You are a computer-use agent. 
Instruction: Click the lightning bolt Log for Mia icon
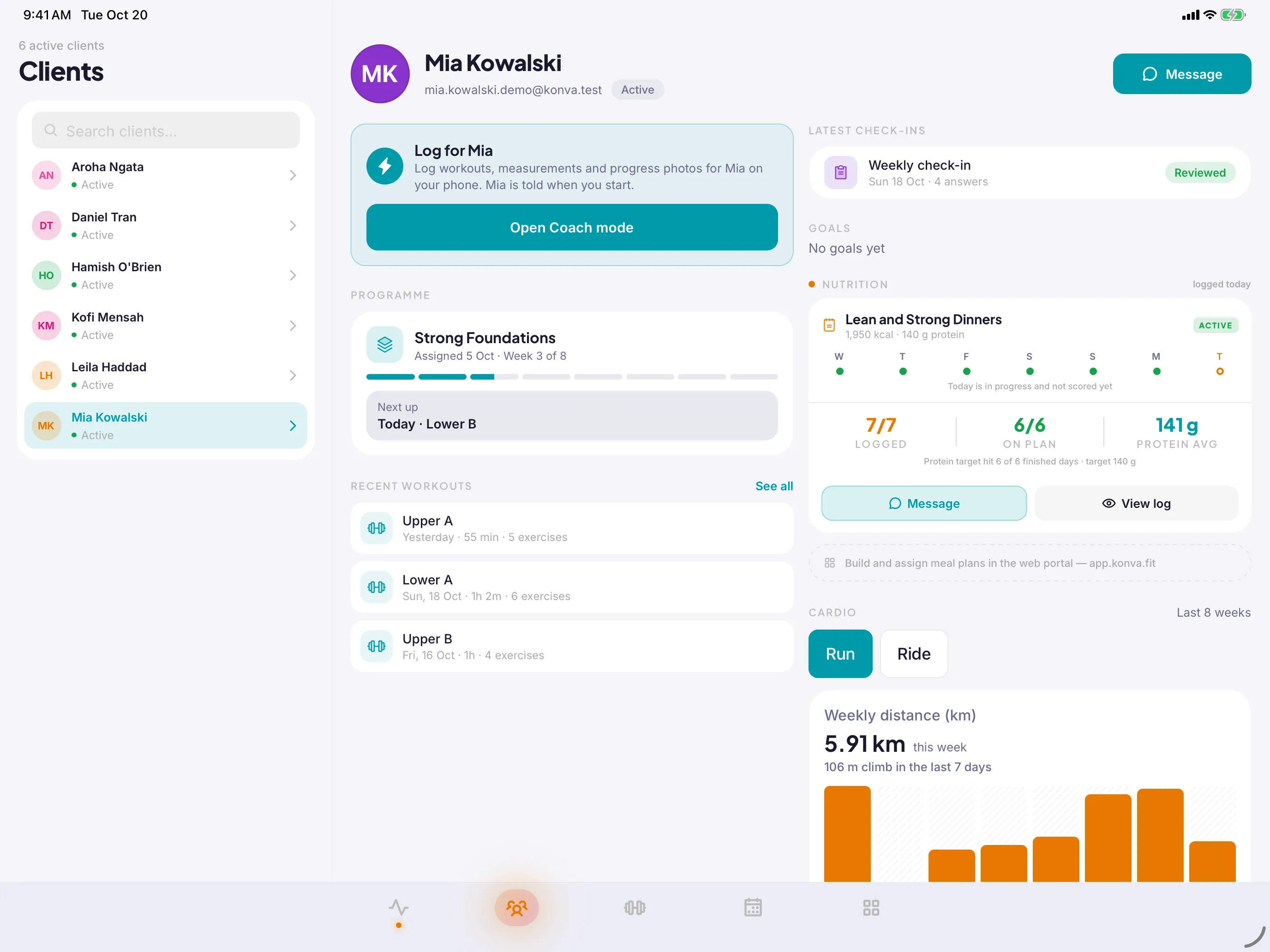pos(385,167)
